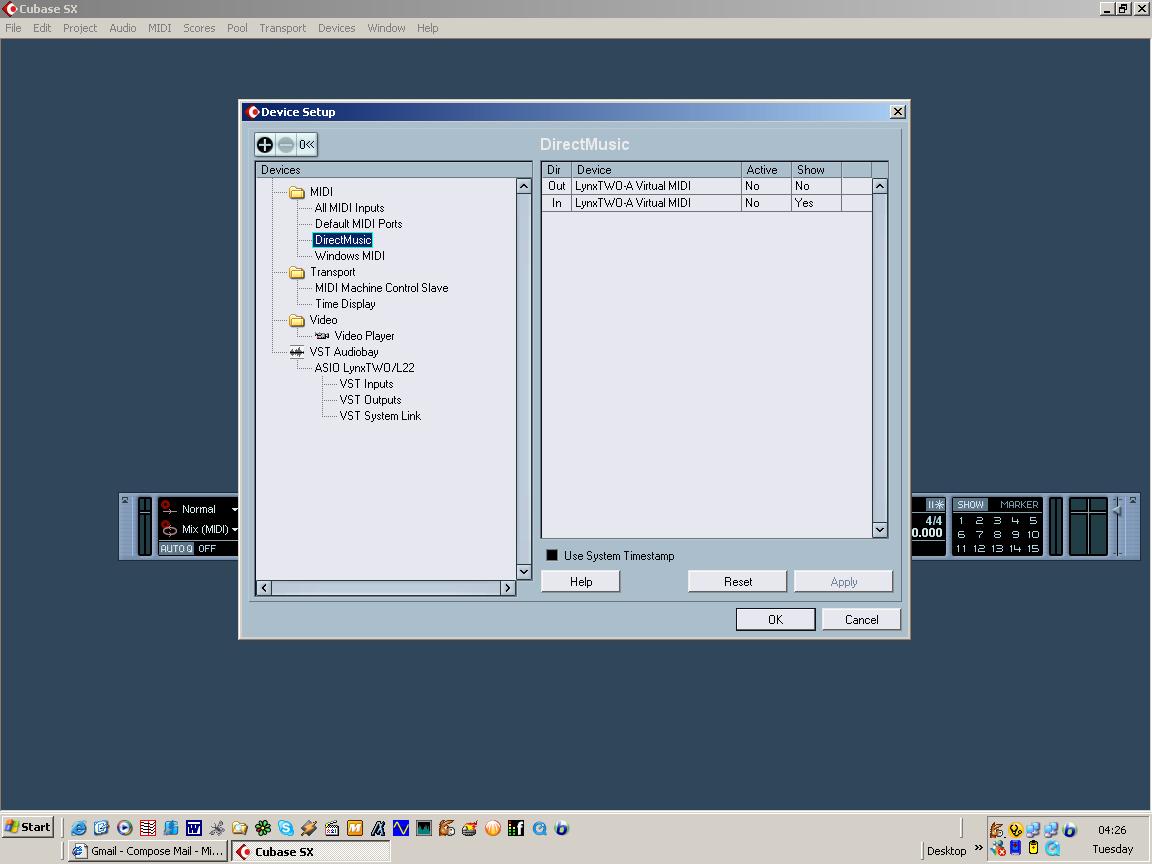1152x864 pixels.
Task: Click the Transport folder icon
Action: [297, 272]
